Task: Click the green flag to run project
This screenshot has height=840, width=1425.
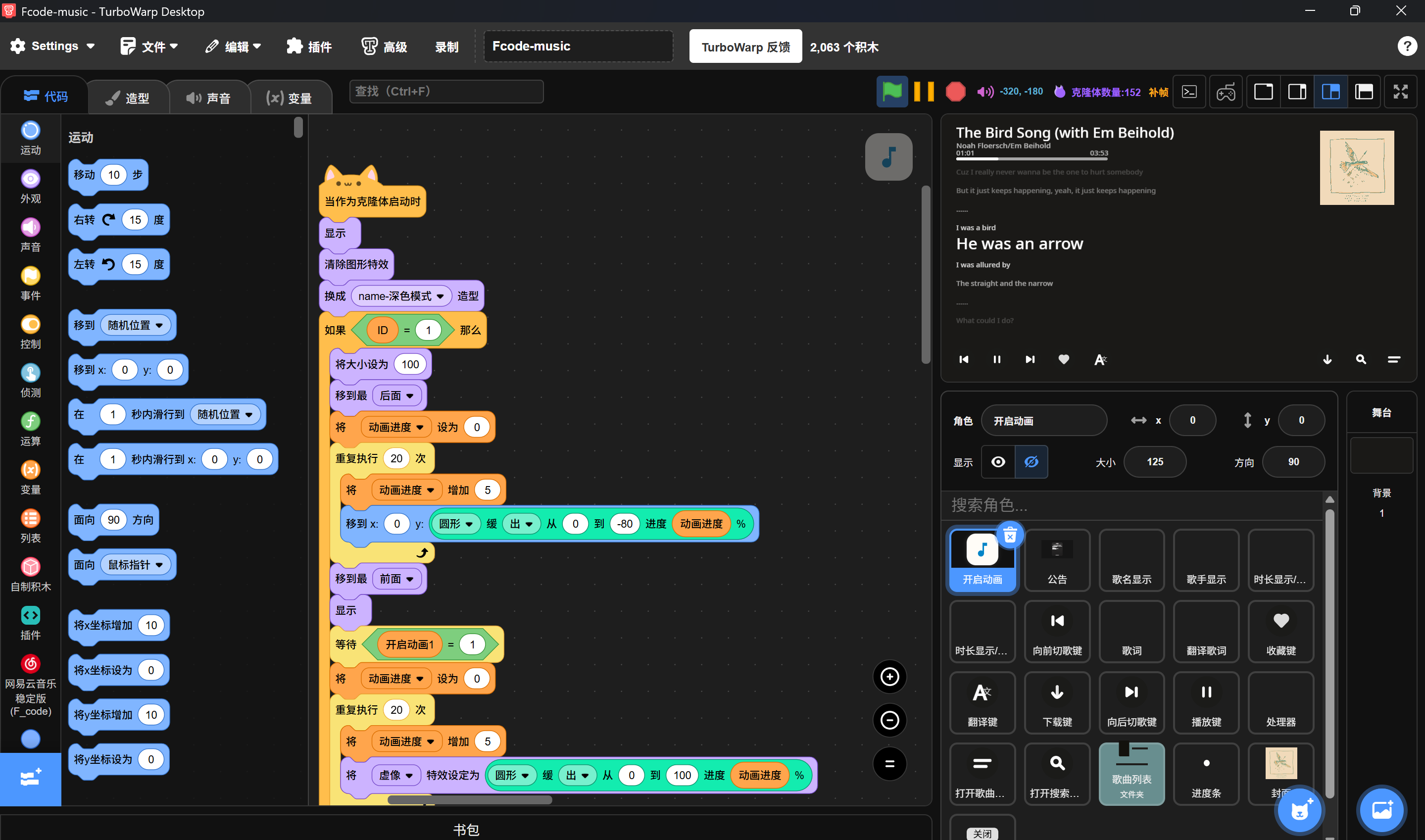Action: point(892,92)
